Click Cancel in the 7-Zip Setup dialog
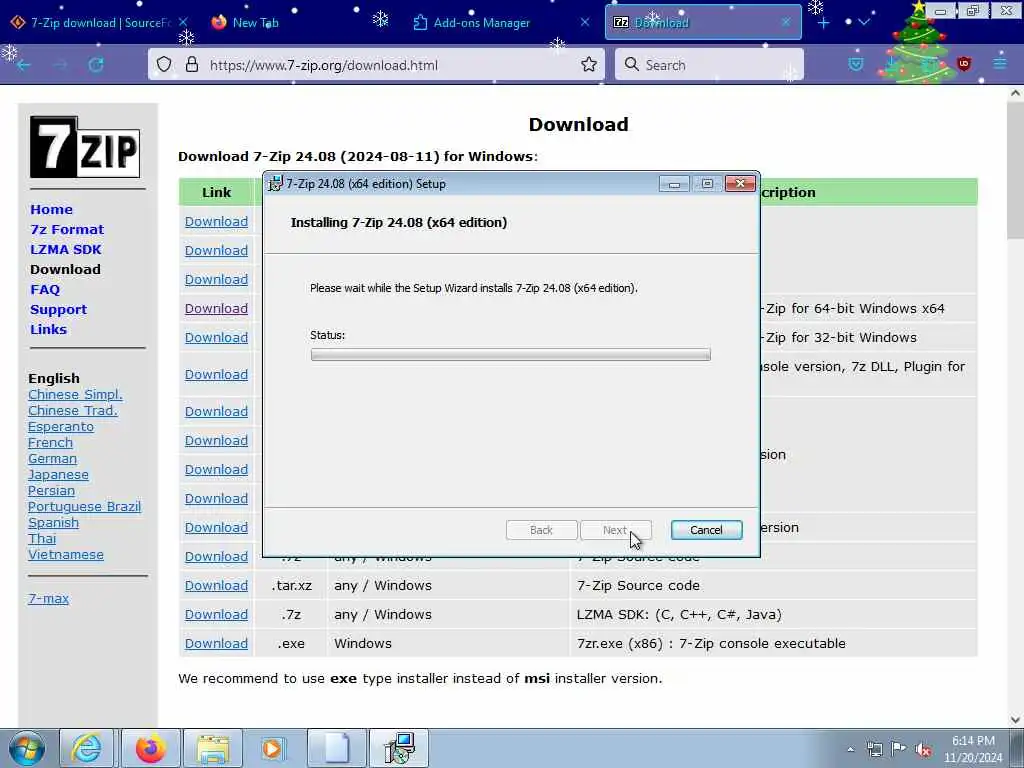The width and height of the screenshot is (1024, 768). click(706, 530)
